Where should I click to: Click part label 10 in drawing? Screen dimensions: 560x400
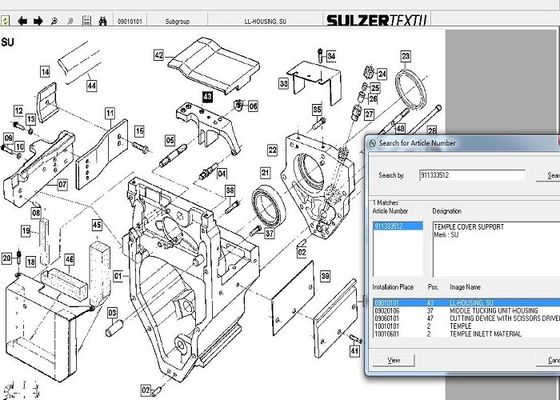(x=19, y=146)
